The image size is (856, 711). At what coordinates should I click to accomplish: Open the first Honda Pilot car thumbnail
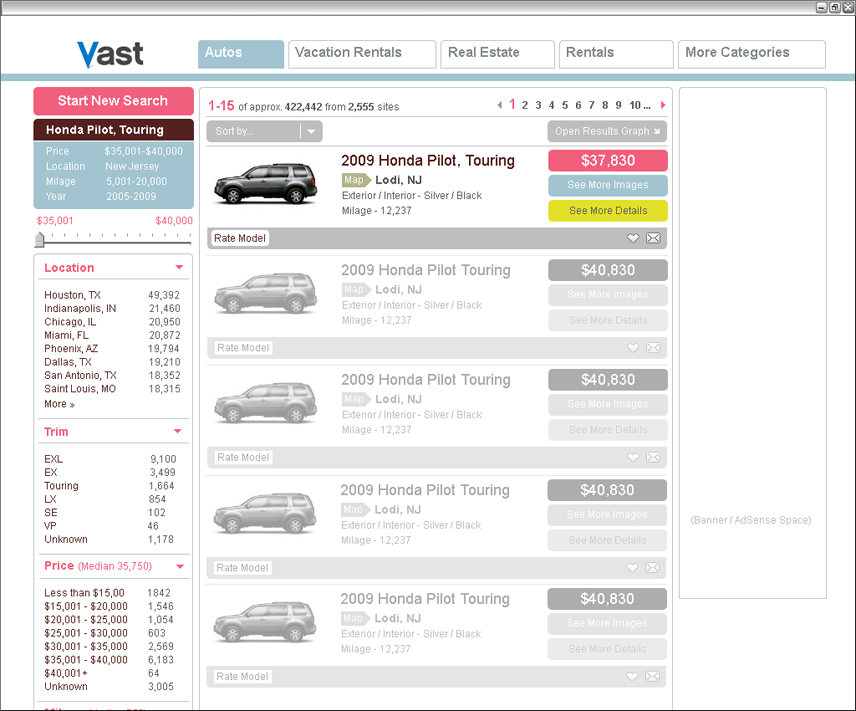265,184
